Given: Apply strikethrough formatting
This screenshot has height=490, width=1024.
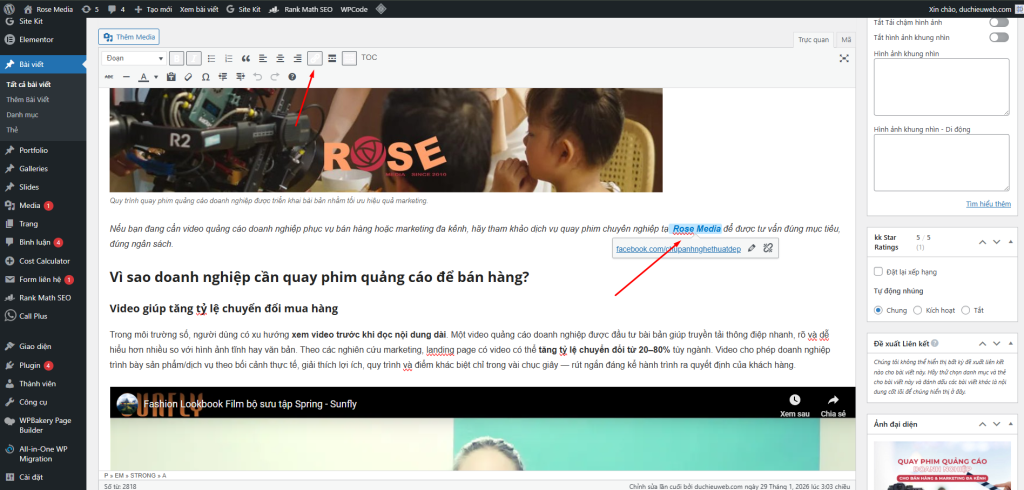Looking at the screenshot, I should pyautogui.click(x=108, y=76).
